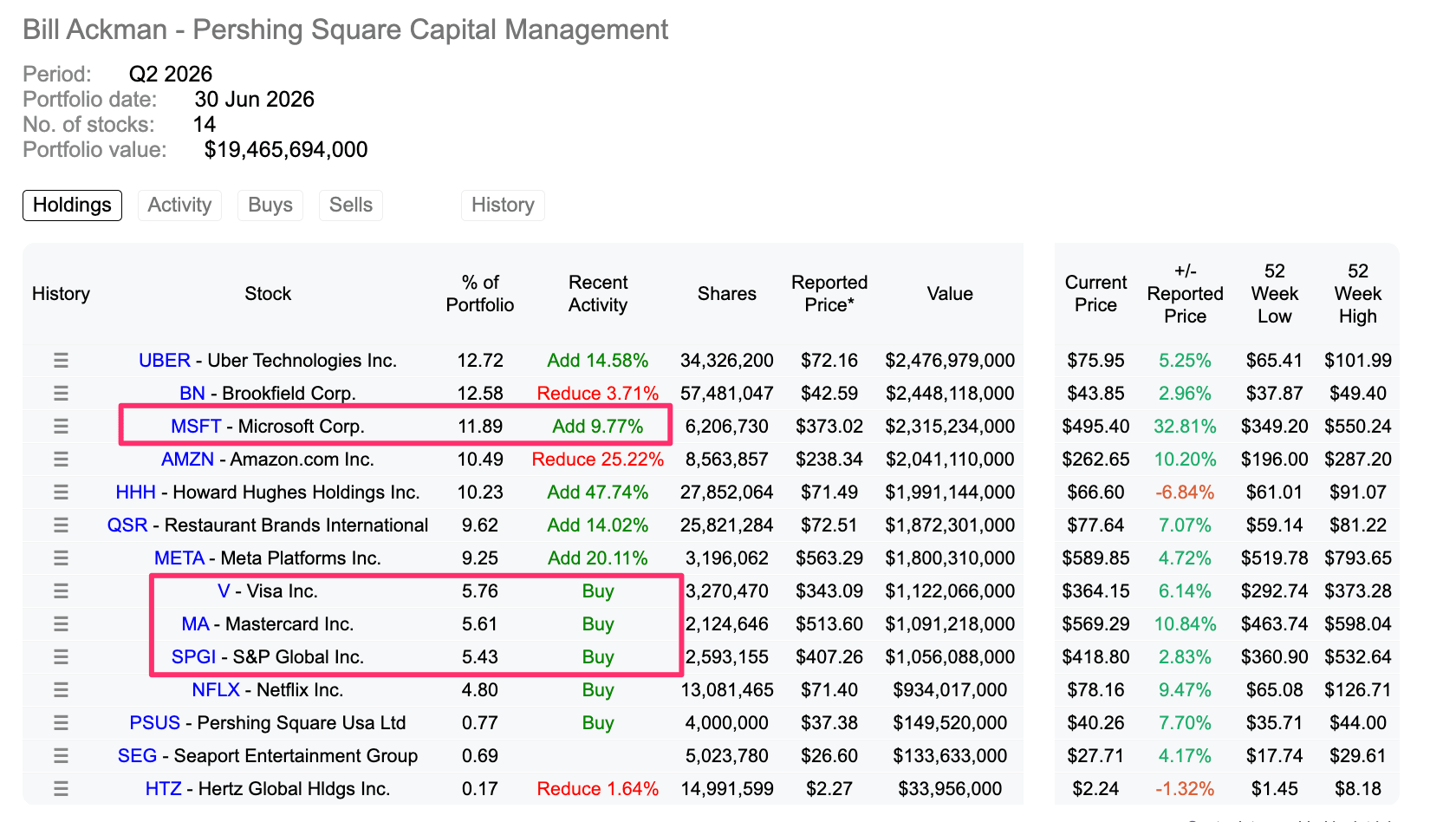The image size is (1456, 822).
Task: Sort by Value column header
Action: coord(950,294)
